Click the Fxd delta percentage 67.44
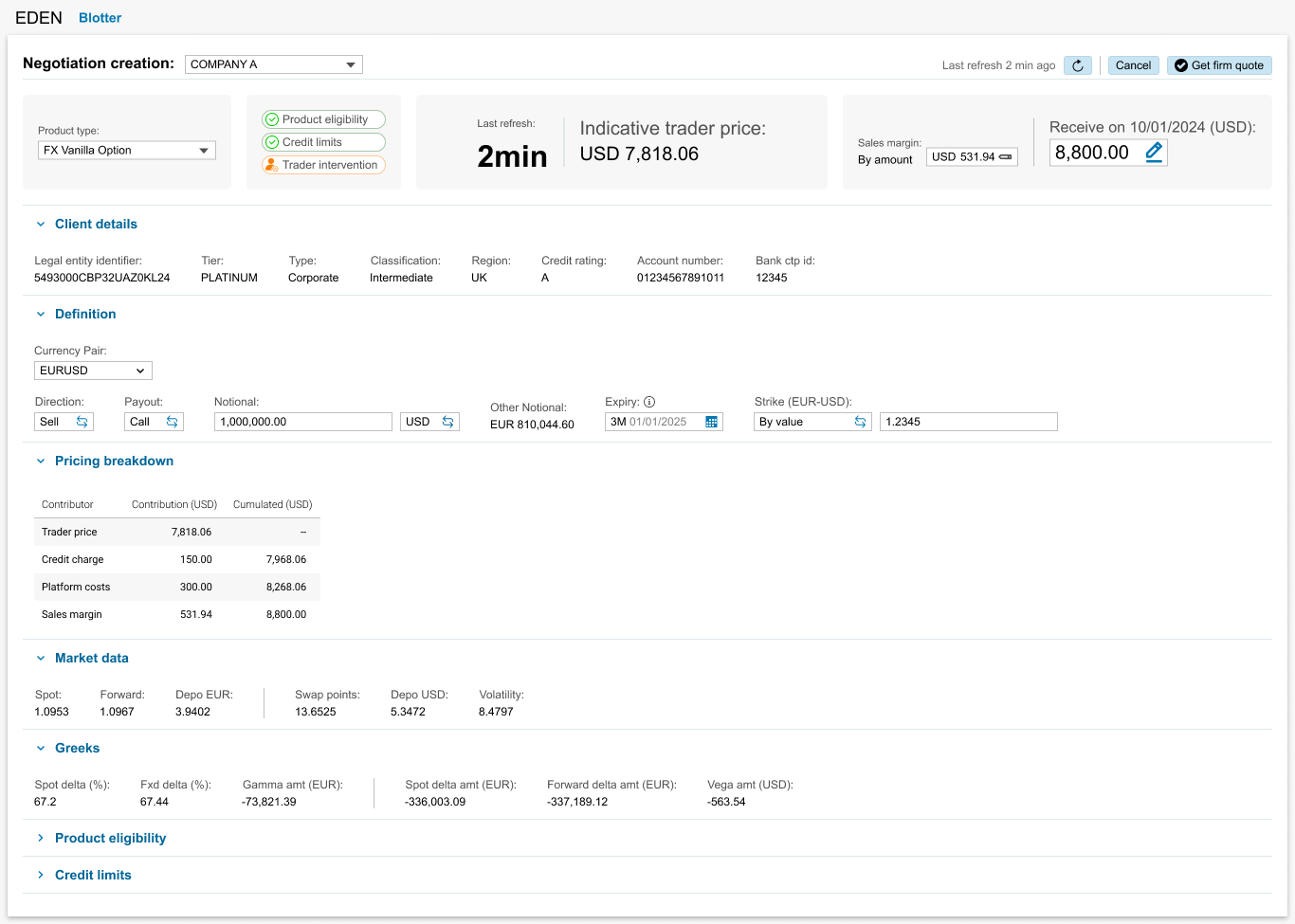The image size is (1295, 924). [x=155, y=802]
